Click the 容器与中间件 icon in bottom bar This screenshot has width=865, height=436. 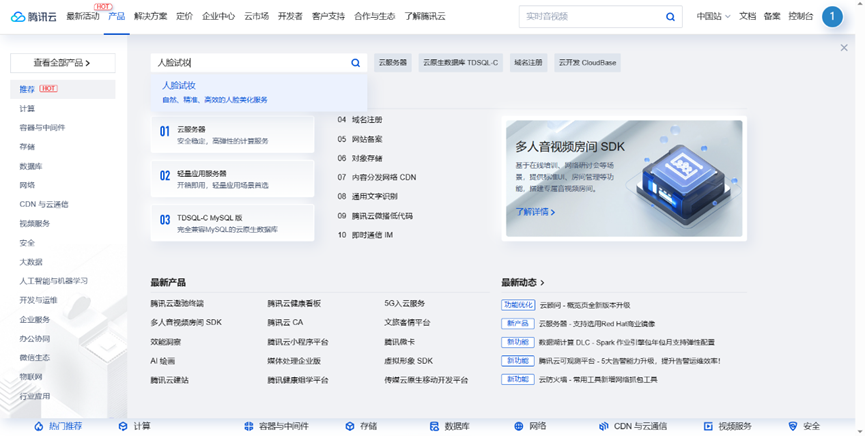[x=249, y=426]
